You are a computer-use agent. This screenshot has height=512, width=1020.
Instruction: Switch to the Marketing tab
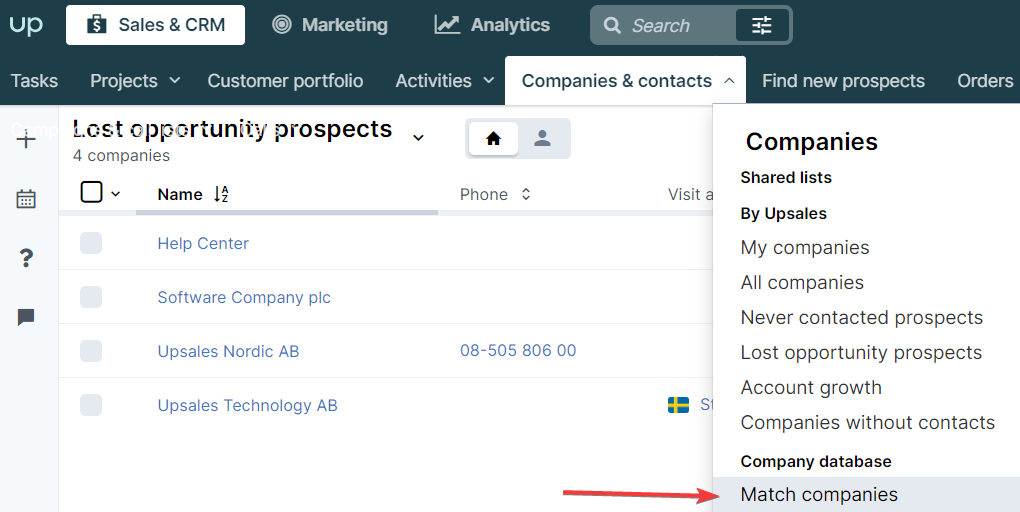[330, 25]
